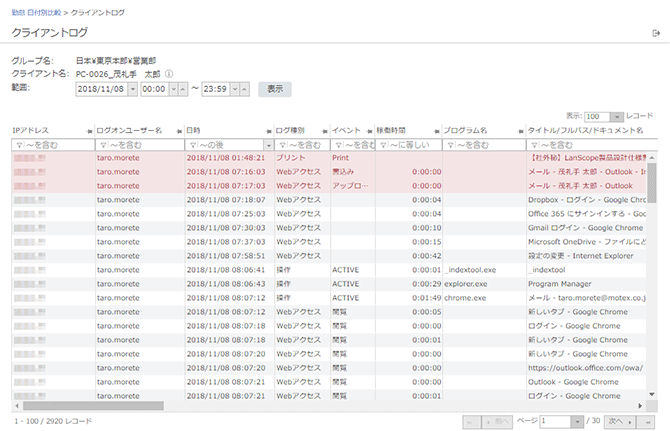
Task: Expand the start time 00:00 dropdown
Action: (171, 89)
